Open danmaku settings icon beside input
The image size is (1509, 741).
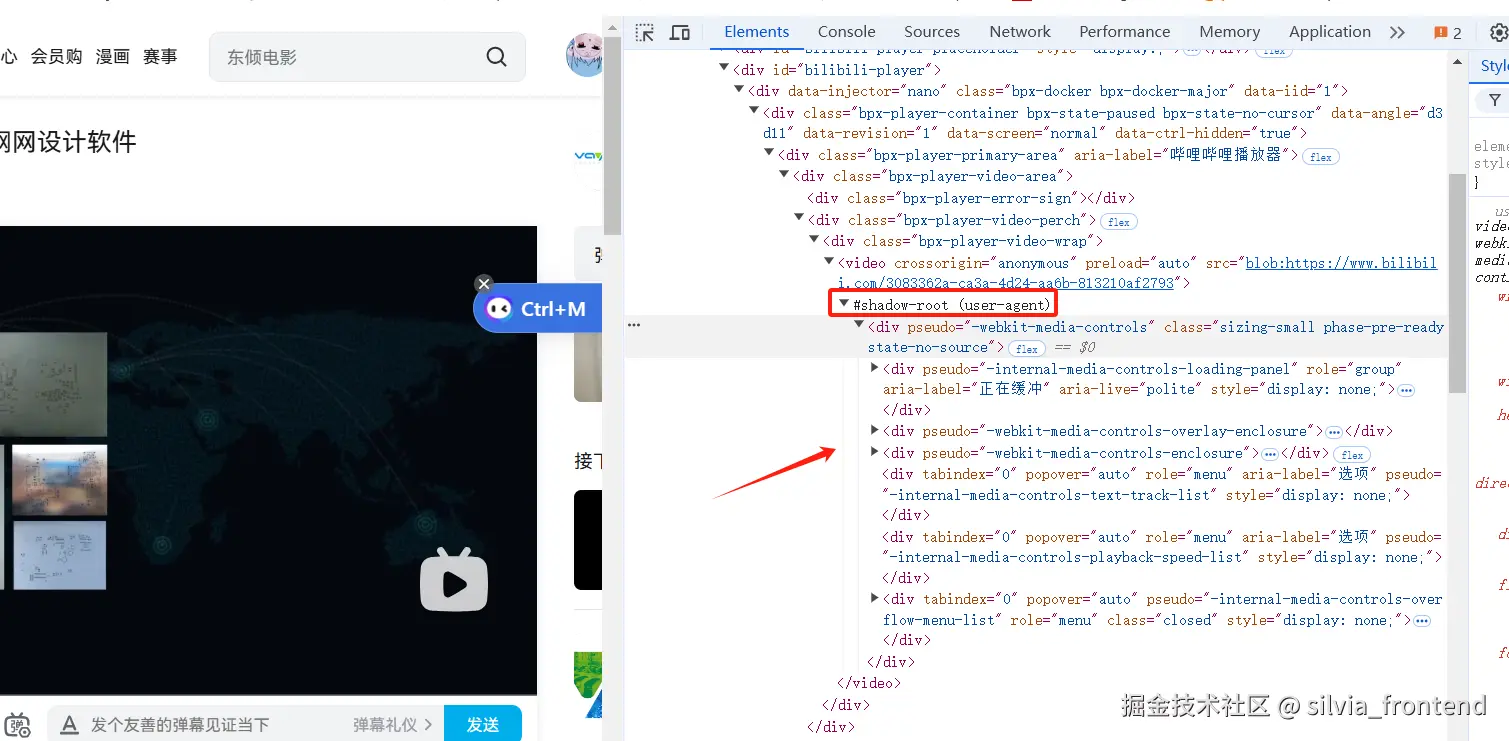tap(17, 724)
